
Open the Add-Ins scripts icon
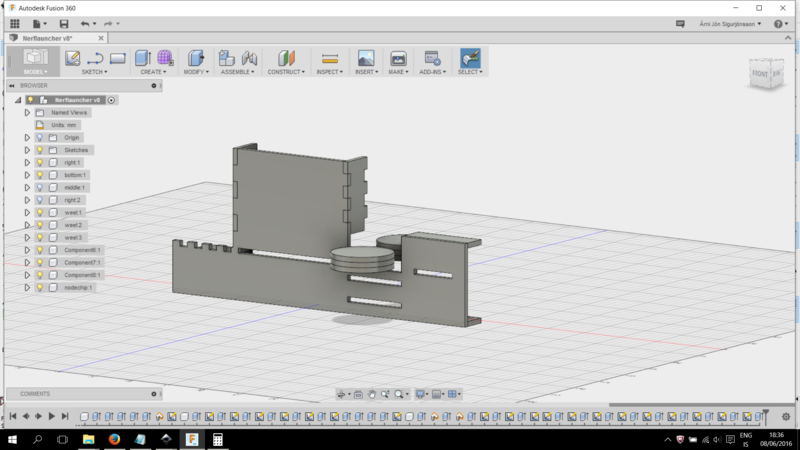point(432,58)
